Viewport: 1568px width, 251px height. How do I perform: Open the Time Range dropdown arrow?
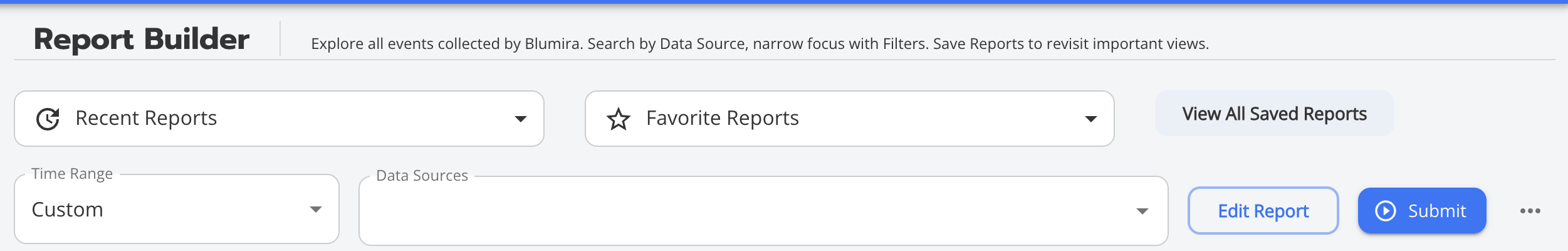click(316, 210)
